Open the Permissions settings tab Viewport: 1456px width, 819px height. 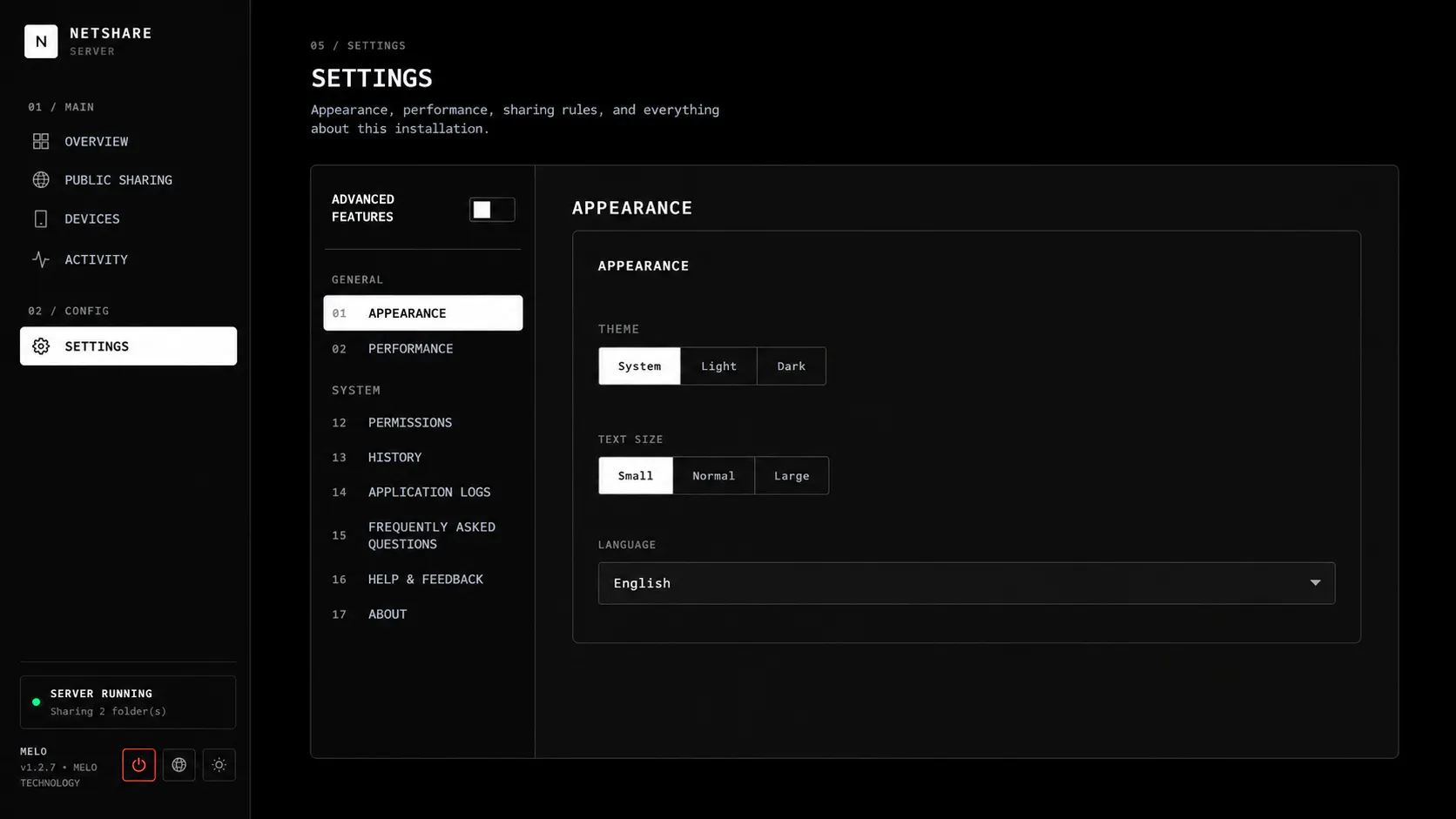click(423, 423)
